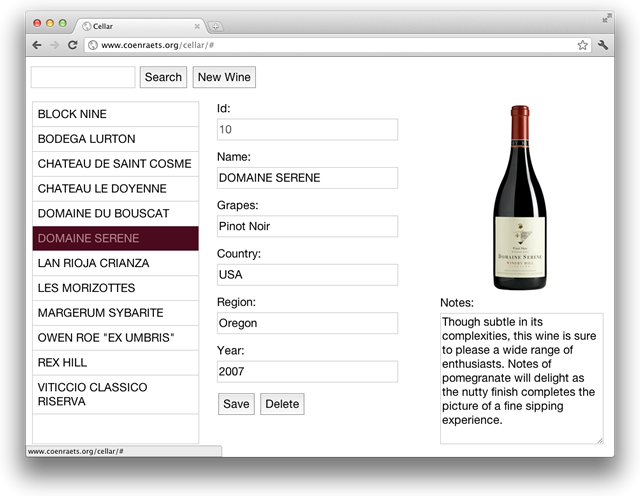Click the Search button
Image resolution: width=640 pixels, height=496 pixels.
point(163,77)
